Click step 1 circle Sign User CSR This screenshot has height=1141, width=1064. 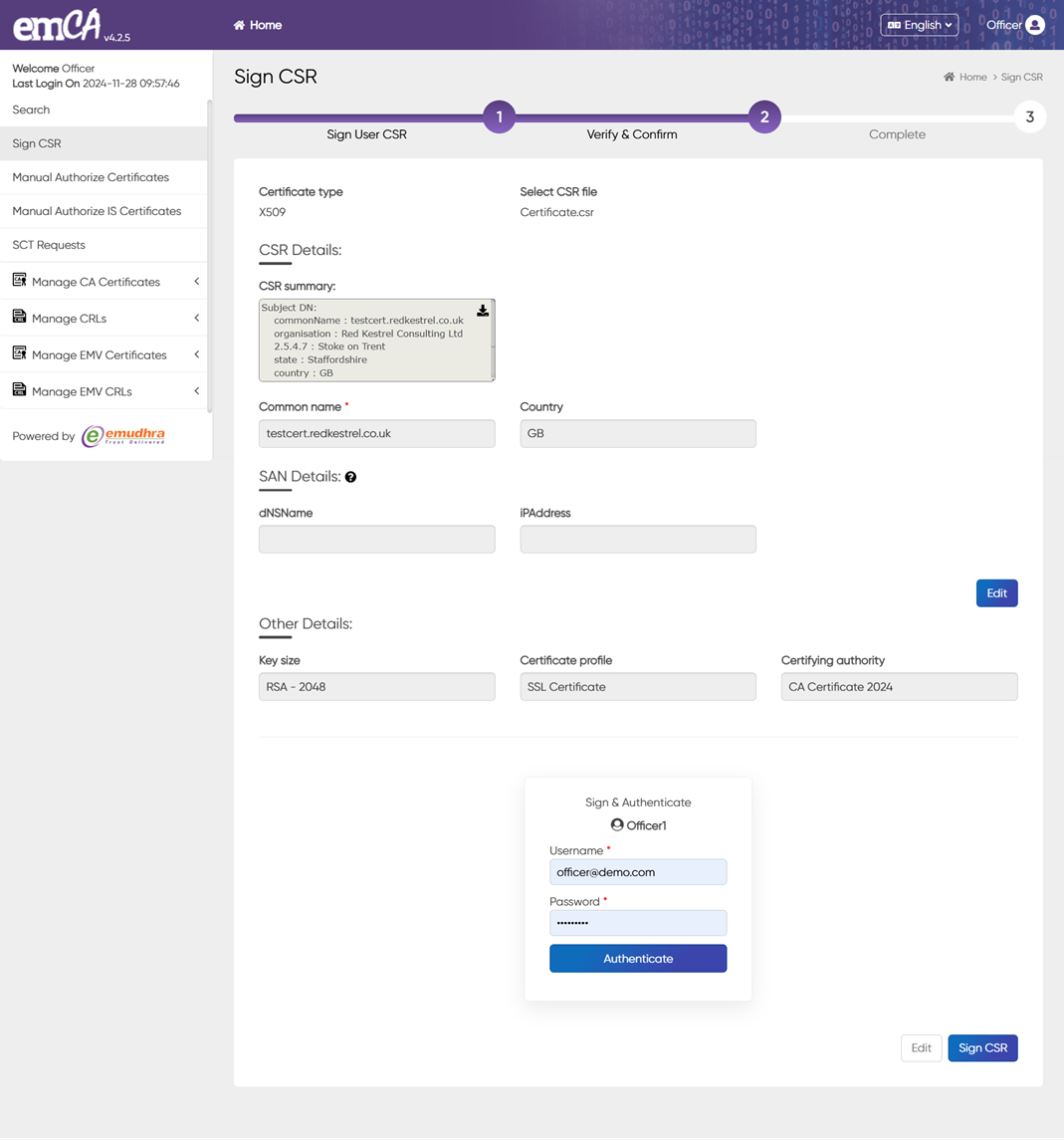click(499, 117)
